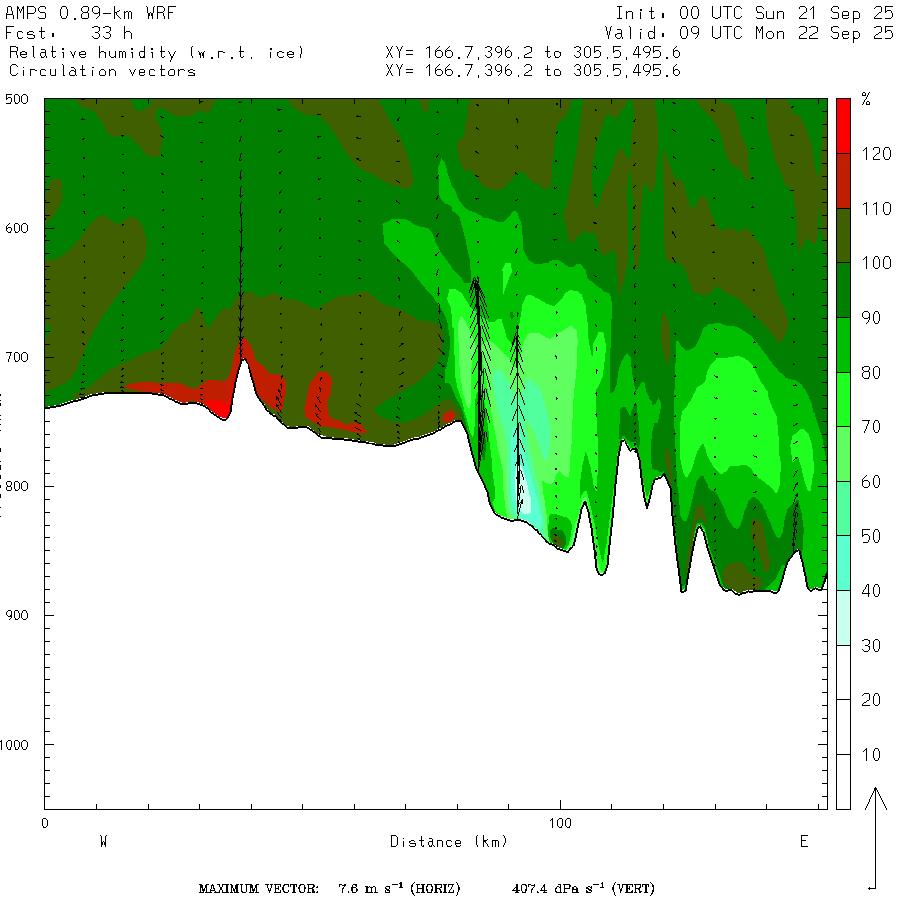Click the sea-green 50–60 legend swatch
The image size is (900, 900).
click(843, 508)
